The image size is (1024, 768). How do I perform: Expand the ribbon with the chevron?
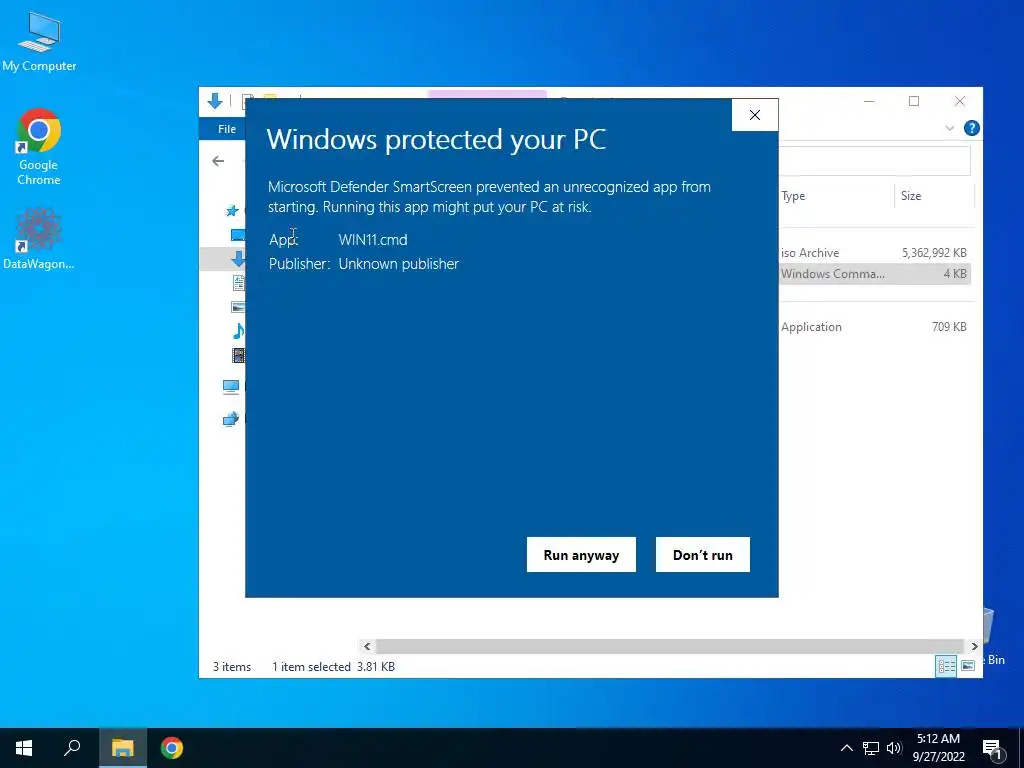tap(950, 128)
